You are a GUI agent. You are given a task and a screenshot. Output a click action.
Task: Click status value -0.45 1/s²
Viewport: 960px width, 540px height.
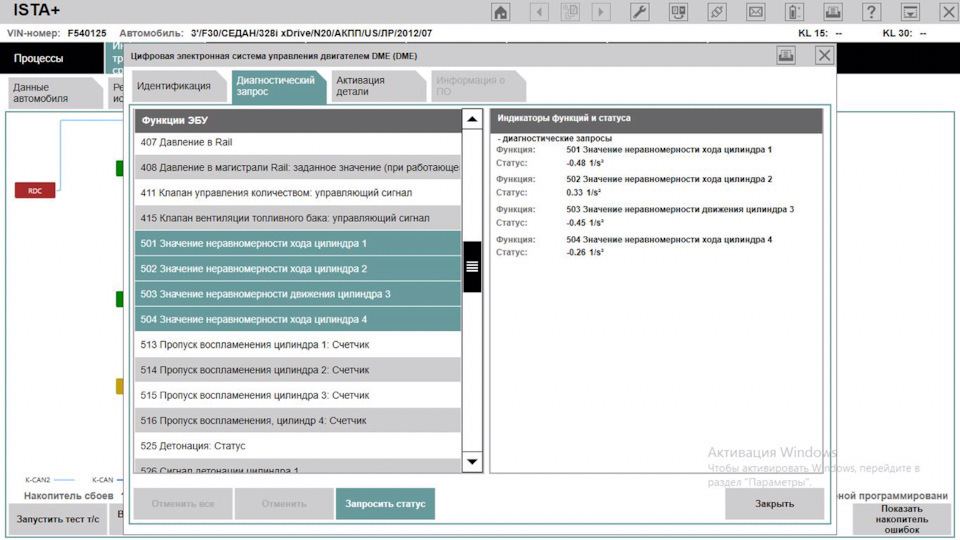[x=585, y=223]
